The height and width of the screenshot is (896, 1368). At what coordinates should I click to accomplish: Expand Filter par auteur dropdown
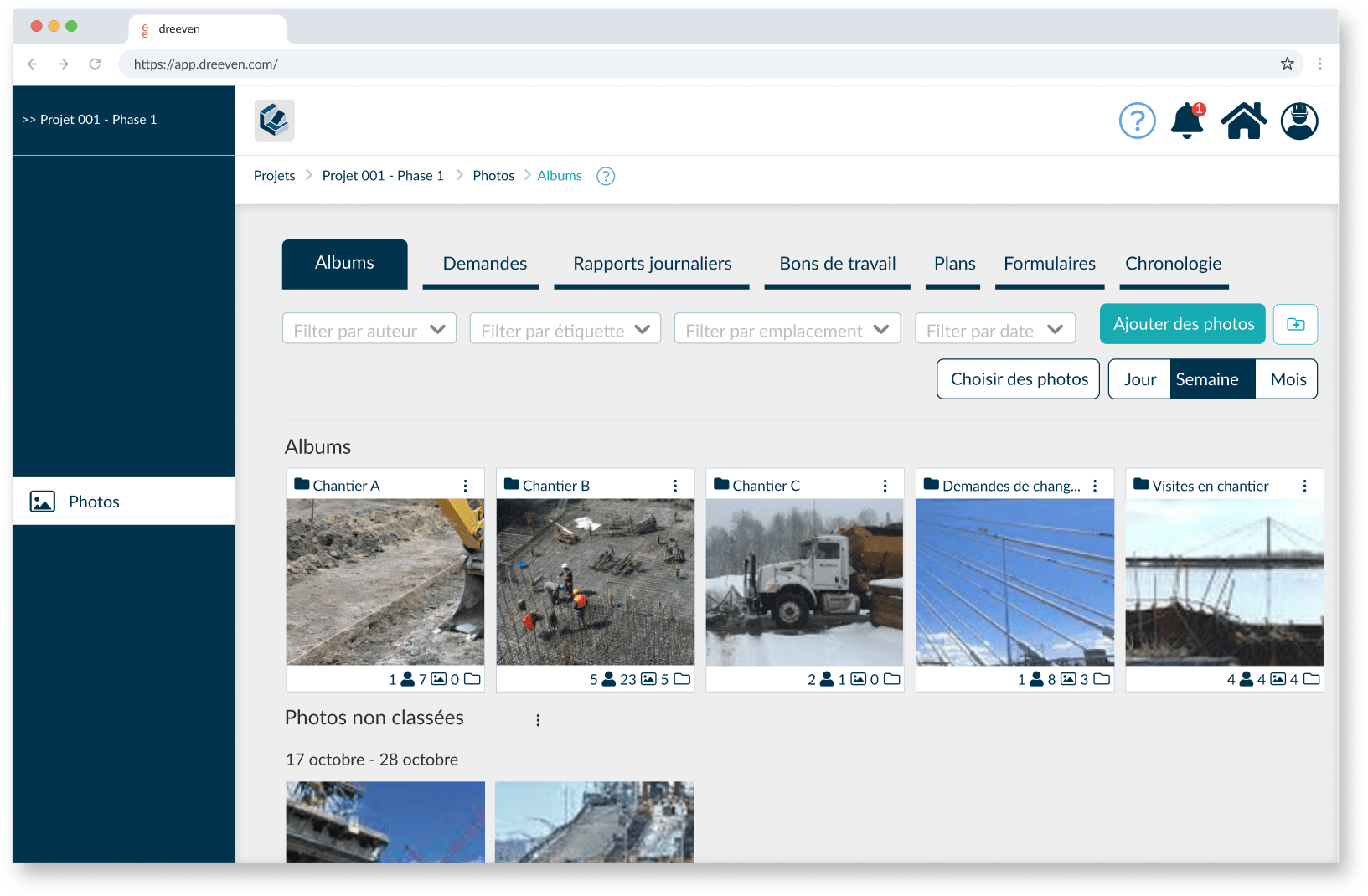369,329
